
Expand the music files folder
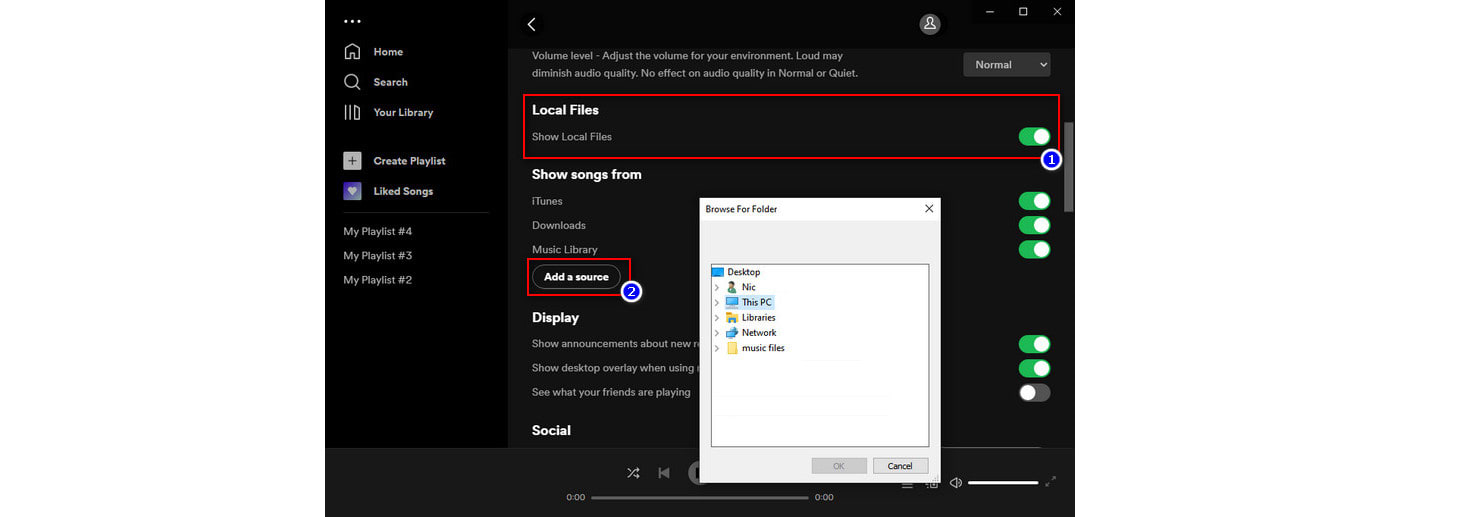[x=716, y=348]
